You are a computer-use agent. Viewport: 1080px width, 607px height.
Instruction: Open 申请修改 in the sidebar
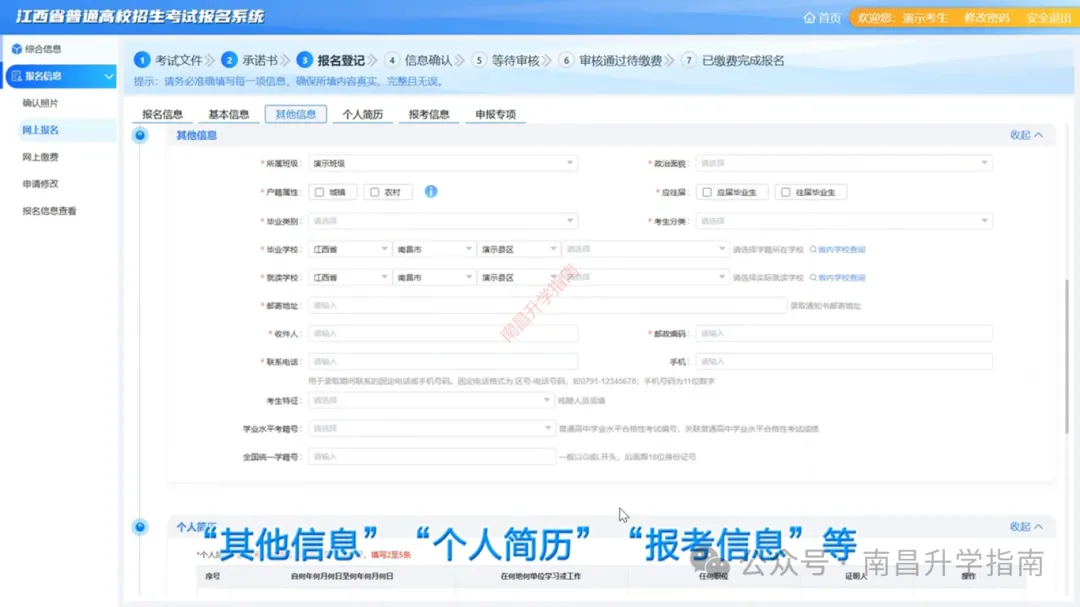(40, 184)
